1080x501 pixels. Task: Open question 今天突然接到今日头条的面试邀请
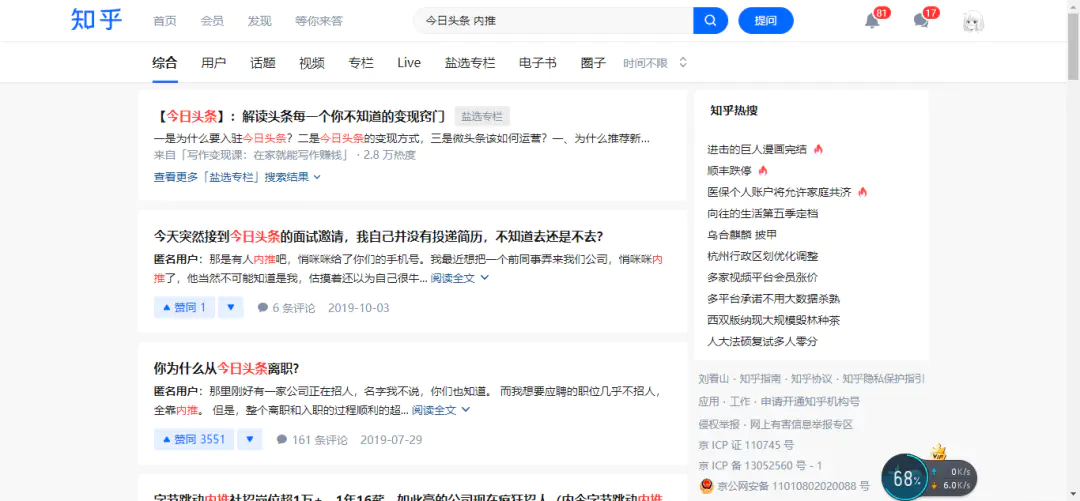coord(379,236)
